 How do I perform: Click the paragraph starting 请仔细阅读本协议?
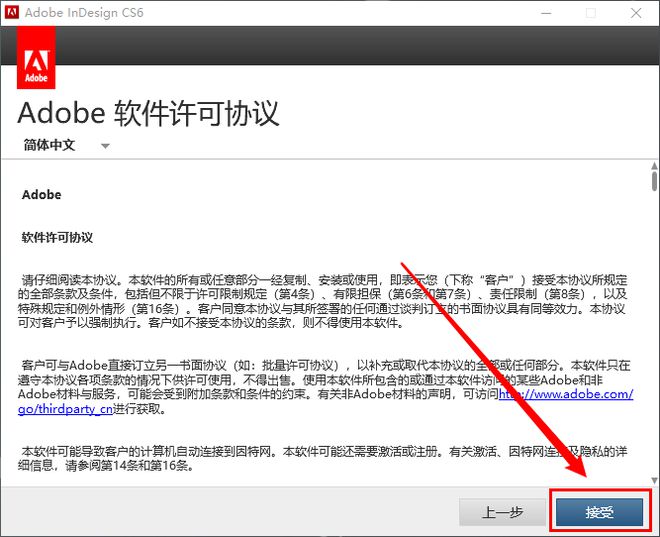tap(323, 301)
